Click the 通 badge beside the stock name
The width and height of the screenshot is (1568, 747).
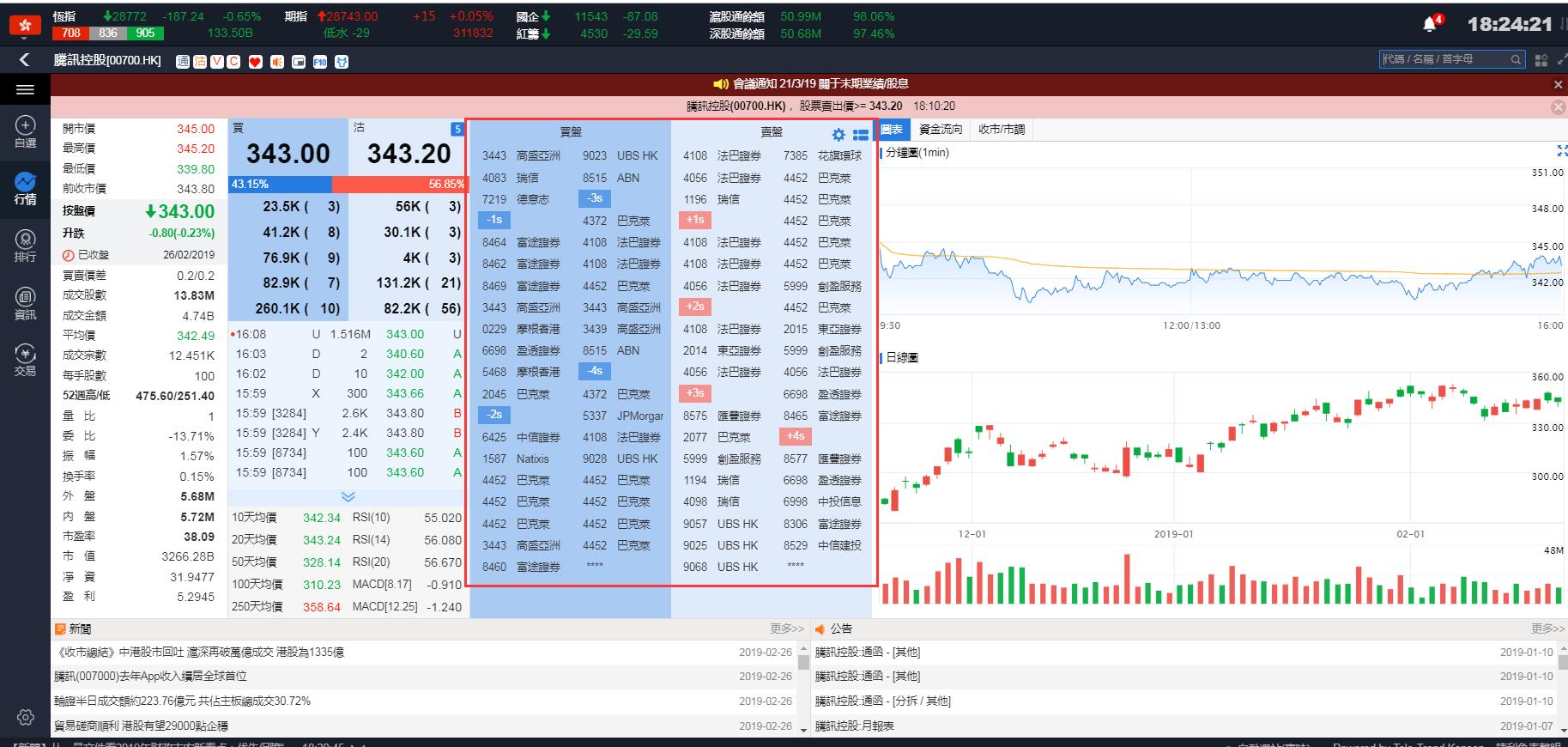pos(182,61)
